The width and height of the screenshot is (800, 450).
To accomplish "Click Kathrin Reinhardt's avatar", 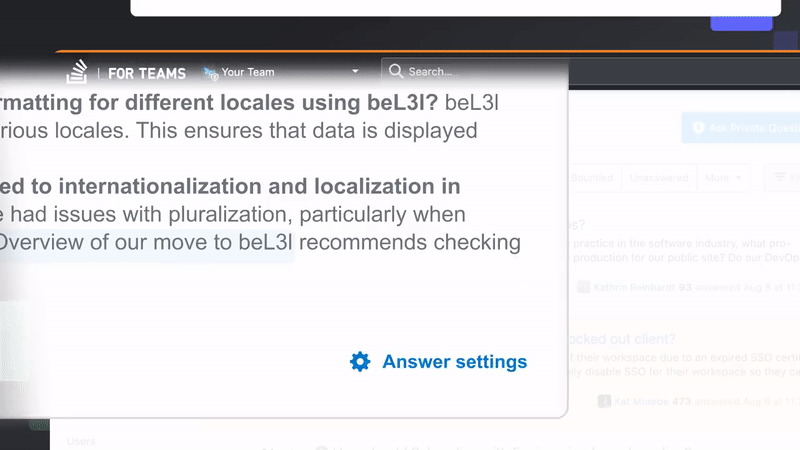I will (x=584, y=287).
